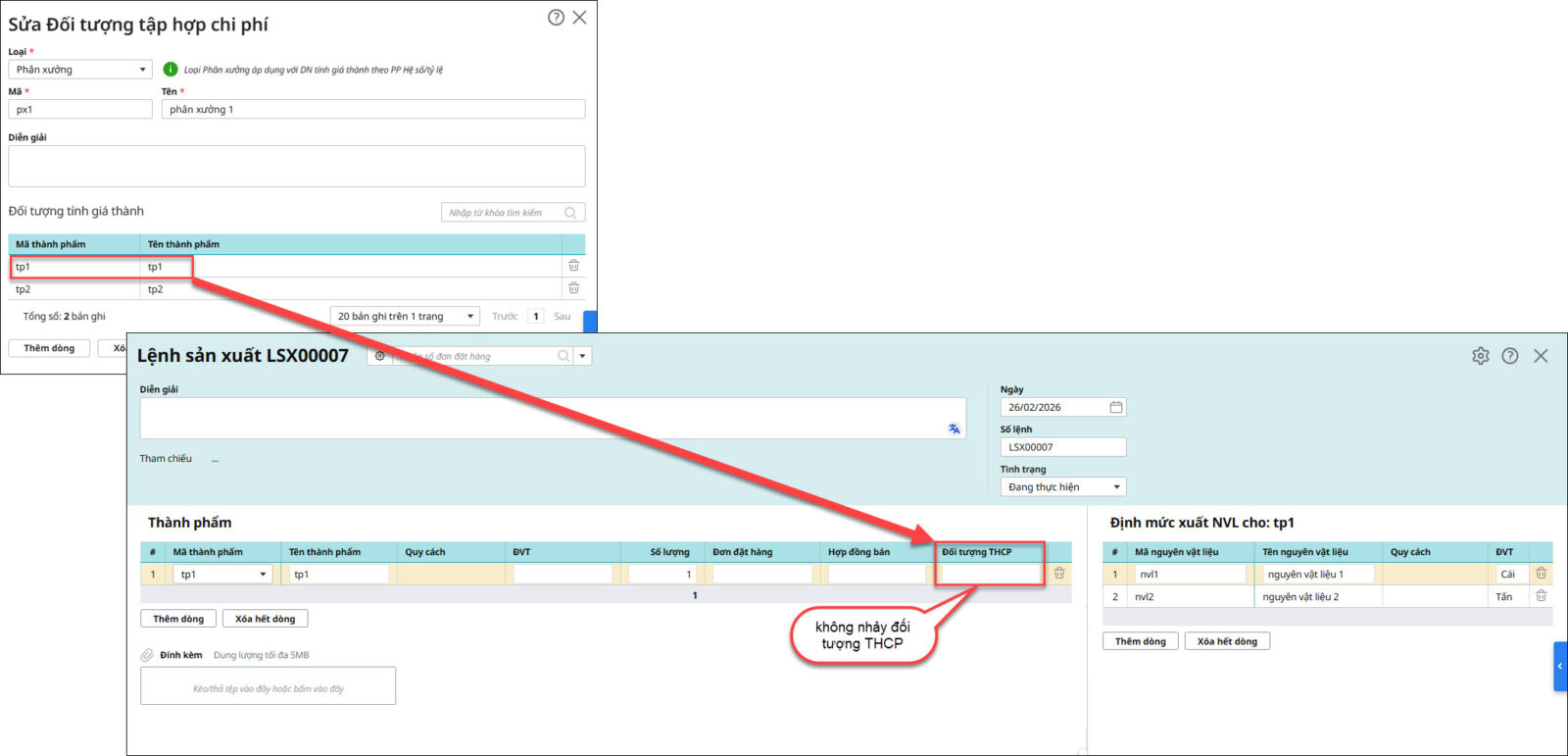
Task: Delete the nvl2 row with its trash icon
Action: click(1542, 596)
